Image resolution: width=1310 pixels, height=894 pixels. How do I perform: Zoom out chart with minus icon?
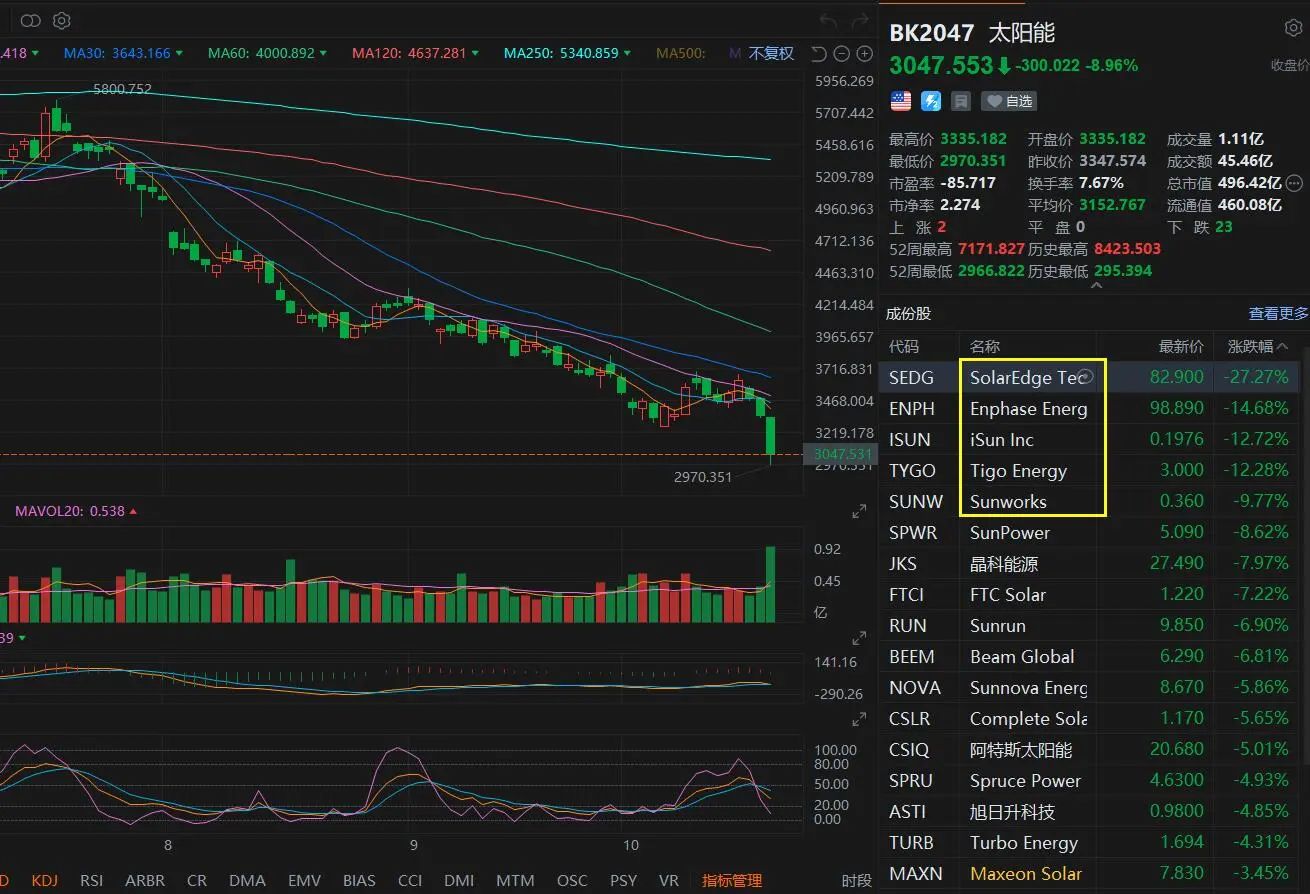tap(840, 54)
